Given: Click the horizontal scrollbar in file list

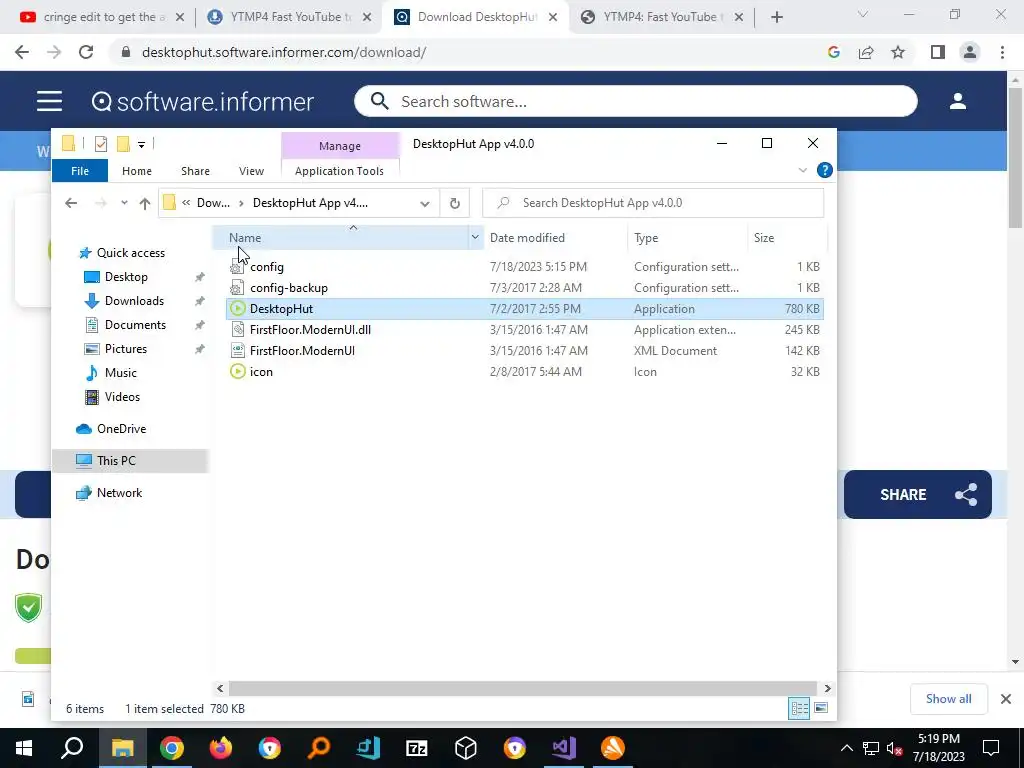Looking at the screenshot, I should point(523,688).
